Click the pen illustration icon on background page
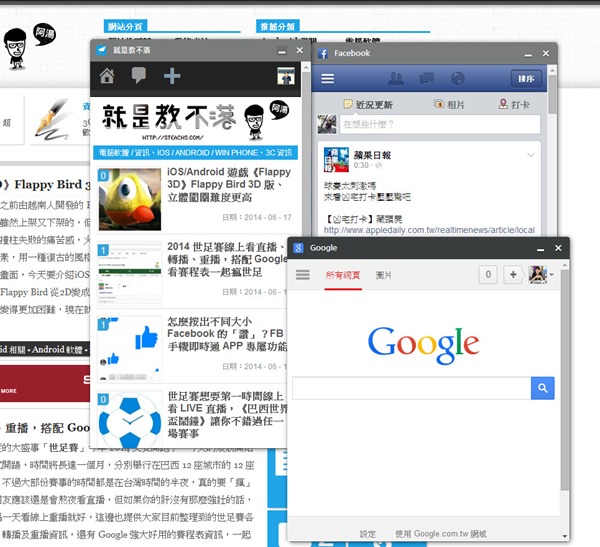Viewport: 600px width, 547px height. click(x=54, y=119)
